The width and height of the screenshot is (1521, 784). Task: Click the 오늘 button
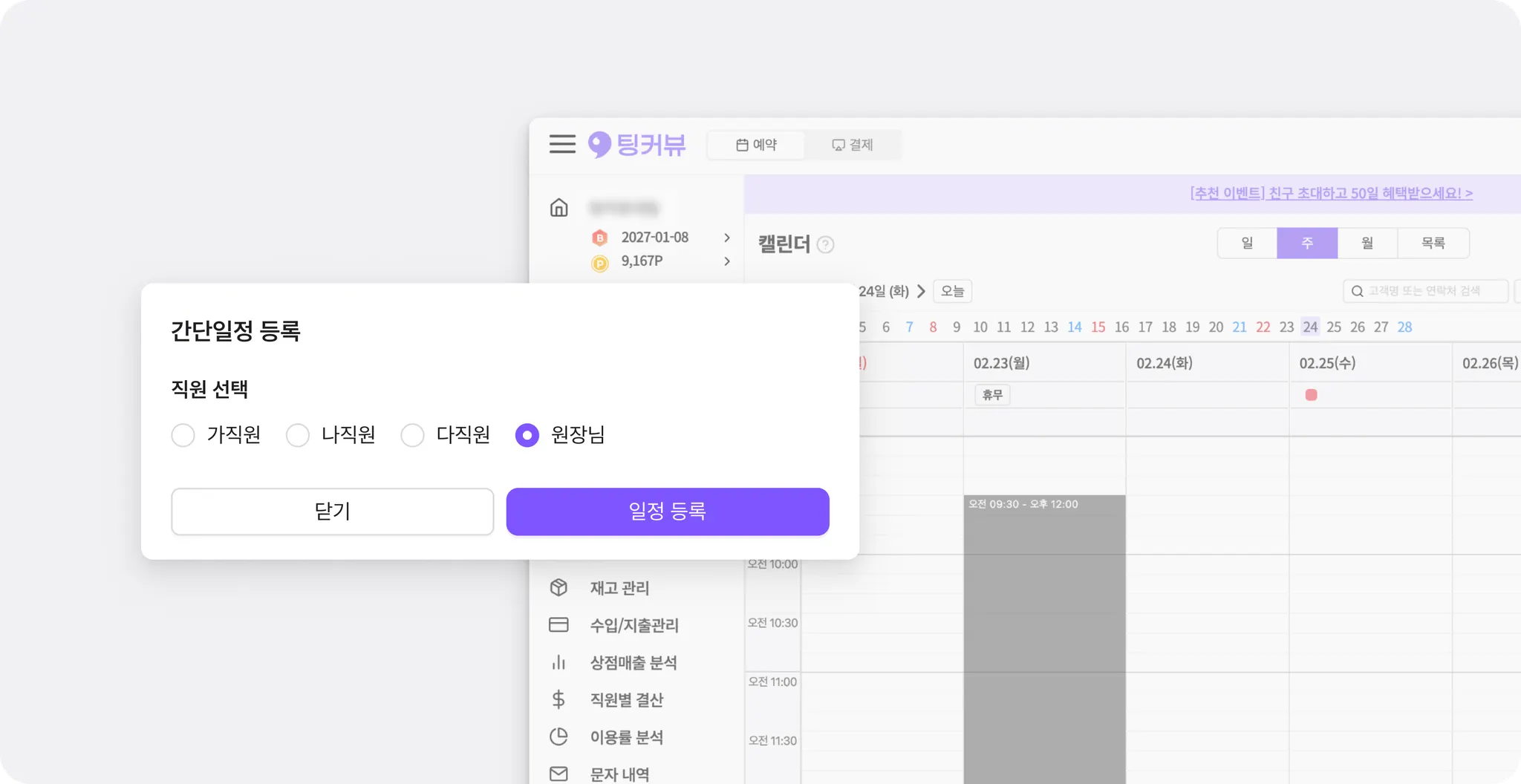coord(952,291)
